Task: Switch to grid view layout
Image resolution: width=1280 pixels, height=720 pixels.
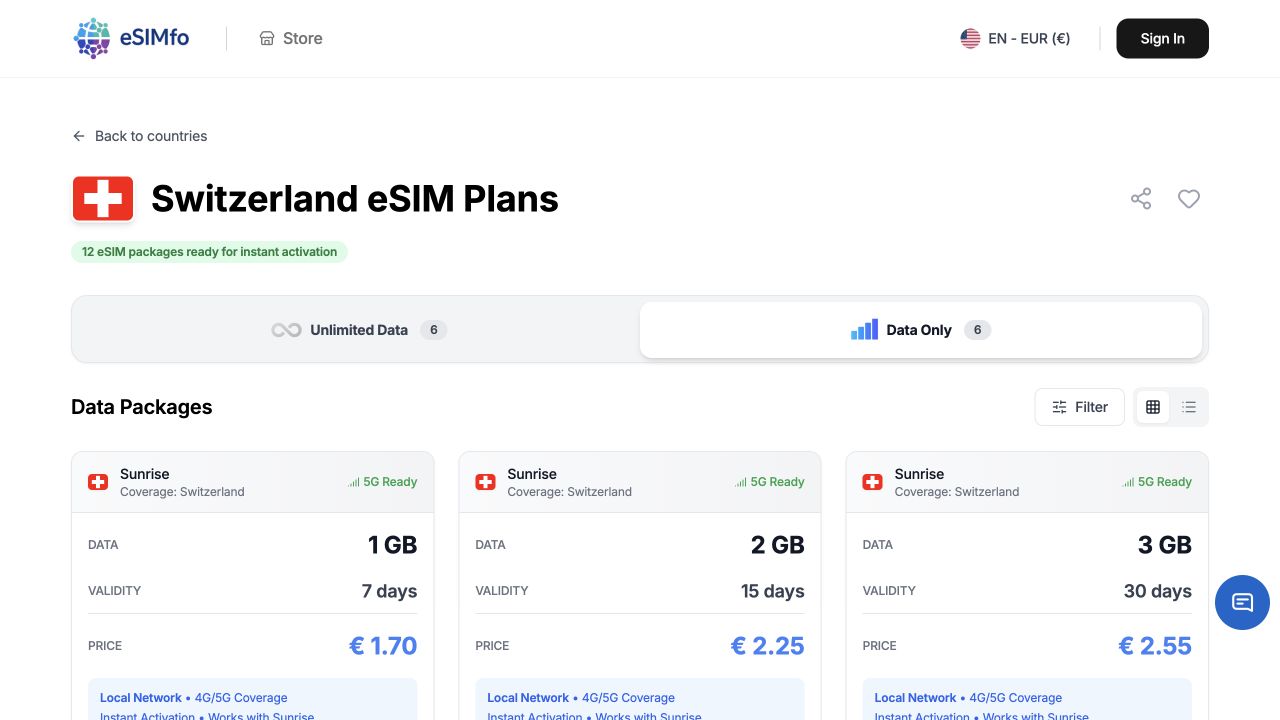Action: [x=1153, y=407]
